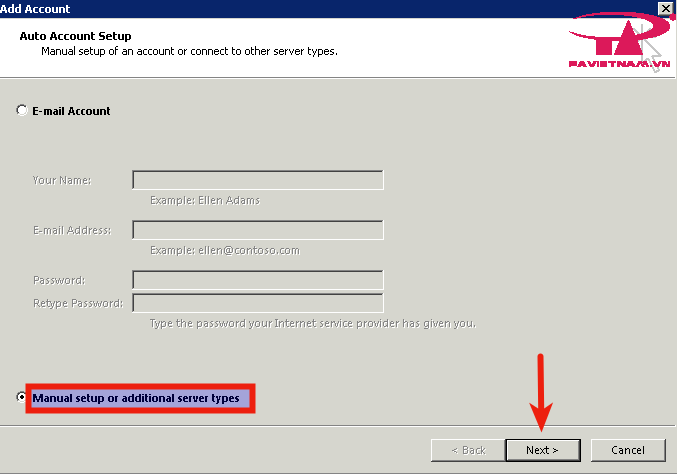Click the Add Account title bar
The image size is (677, 474).
[300, 8]
